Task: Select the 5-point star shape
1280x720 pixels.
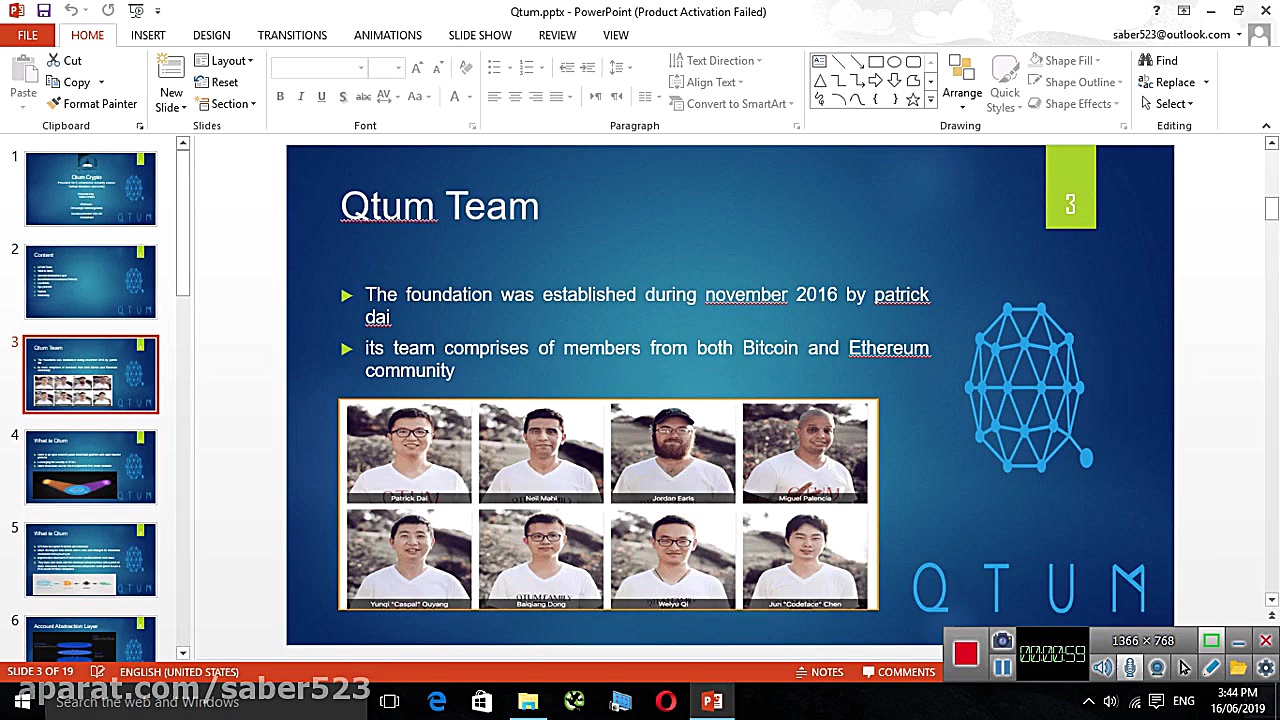Action: (x=913, y=100)
